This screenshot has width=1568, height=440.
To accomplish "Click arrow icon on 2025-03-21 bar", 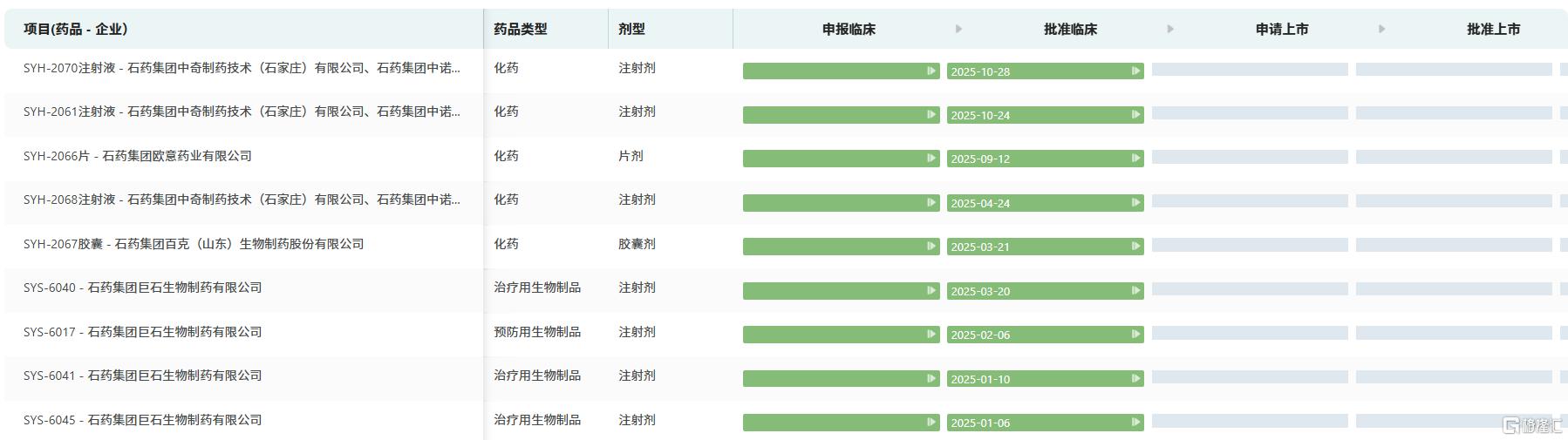I will [1135, 246].
